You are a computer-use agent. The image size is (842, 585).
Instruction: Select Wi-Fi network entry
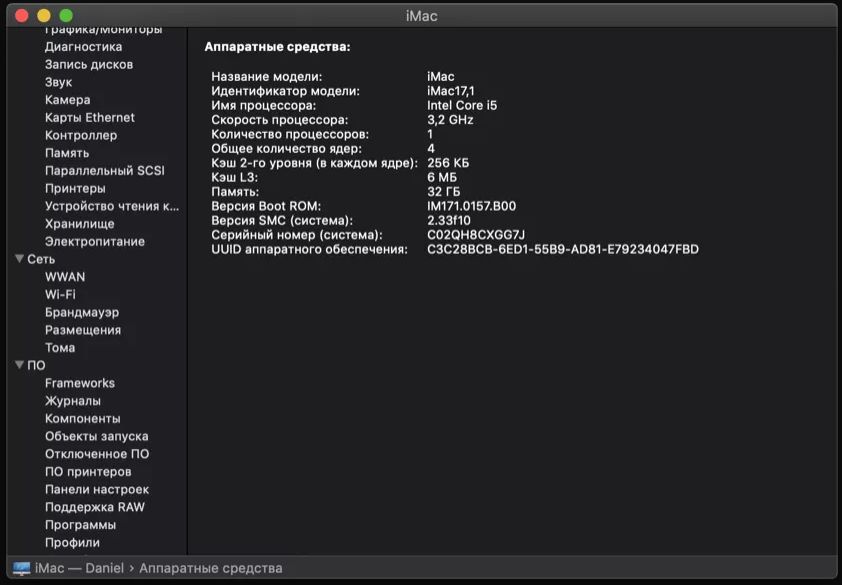(x=60, y=295)
